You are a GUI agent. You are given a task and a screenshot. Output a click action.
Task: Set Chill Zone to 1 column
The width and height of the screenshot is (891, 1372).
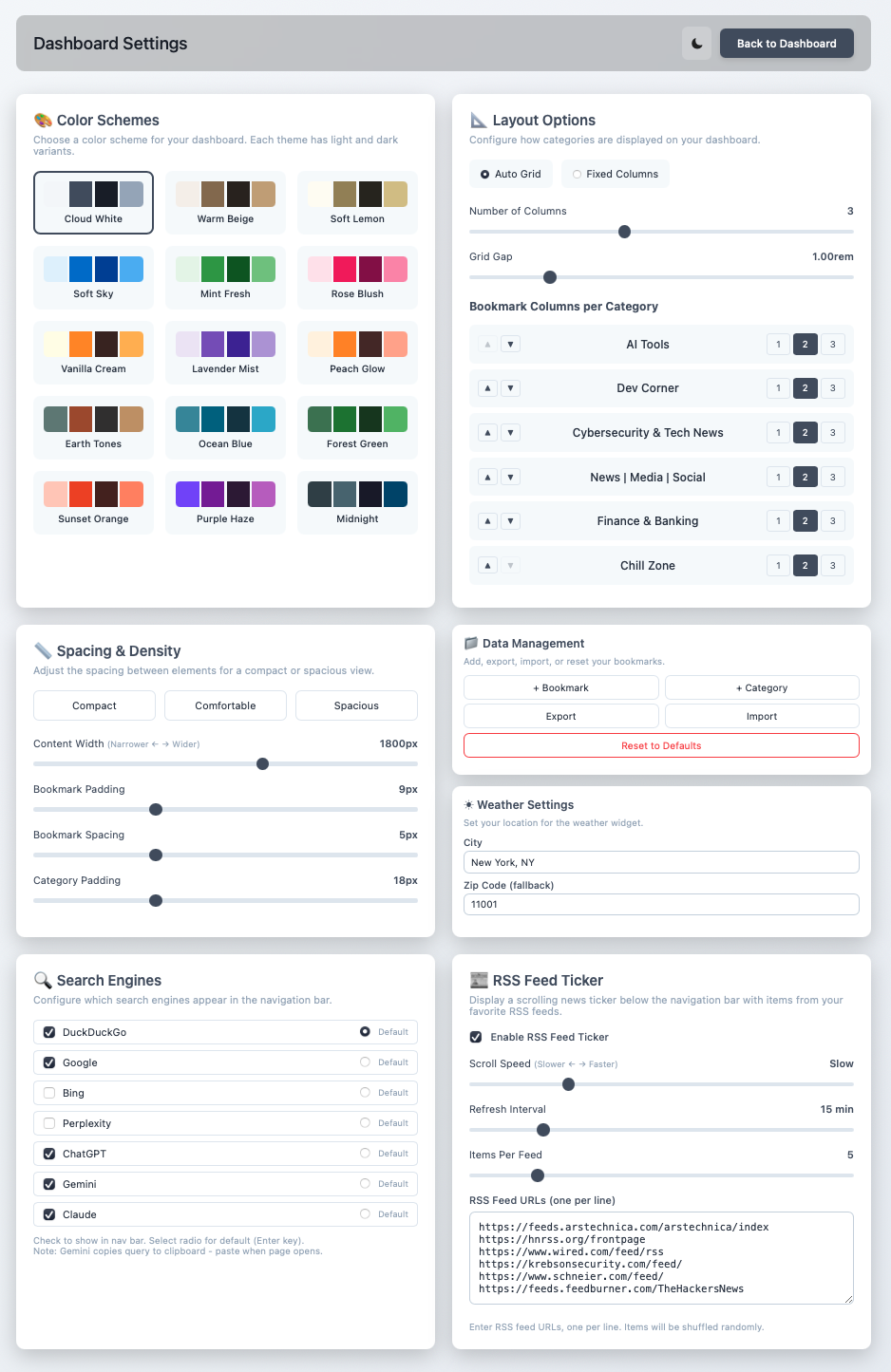(777, 565)
